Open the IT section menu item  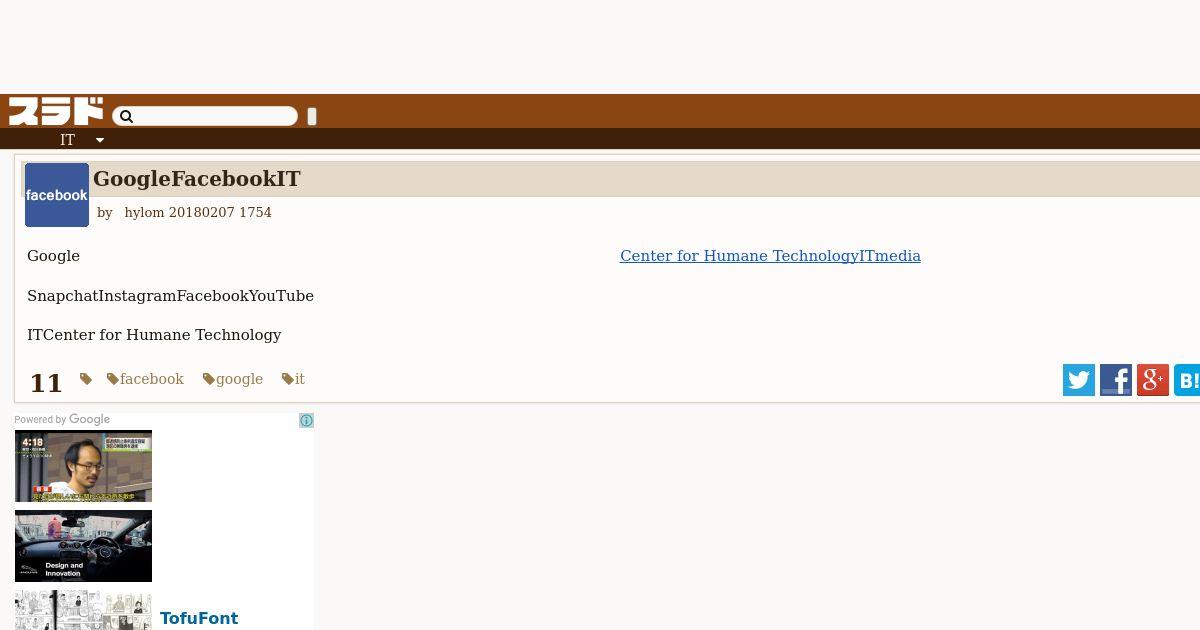[67, 140]
